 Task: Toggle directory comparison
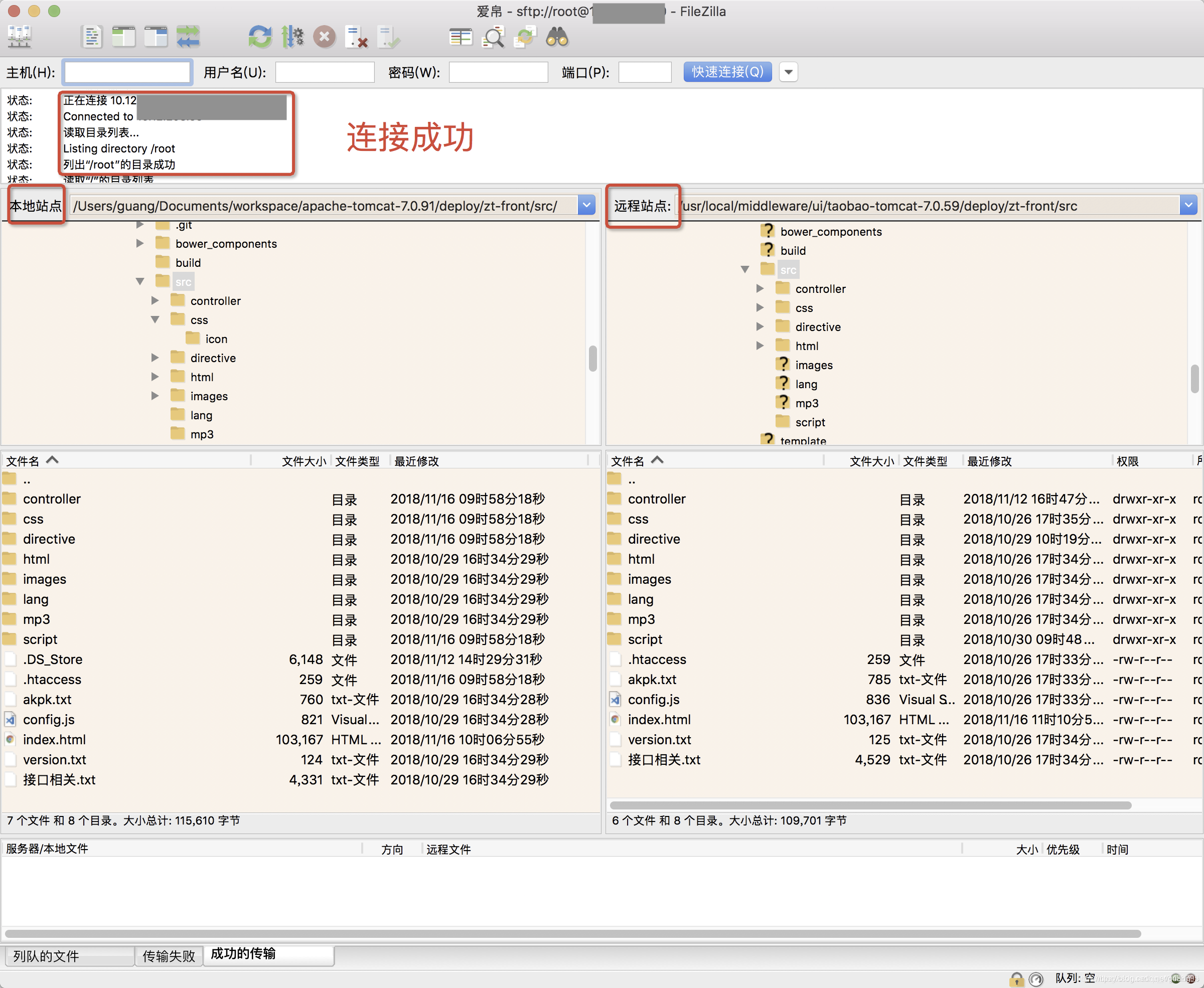493,38
